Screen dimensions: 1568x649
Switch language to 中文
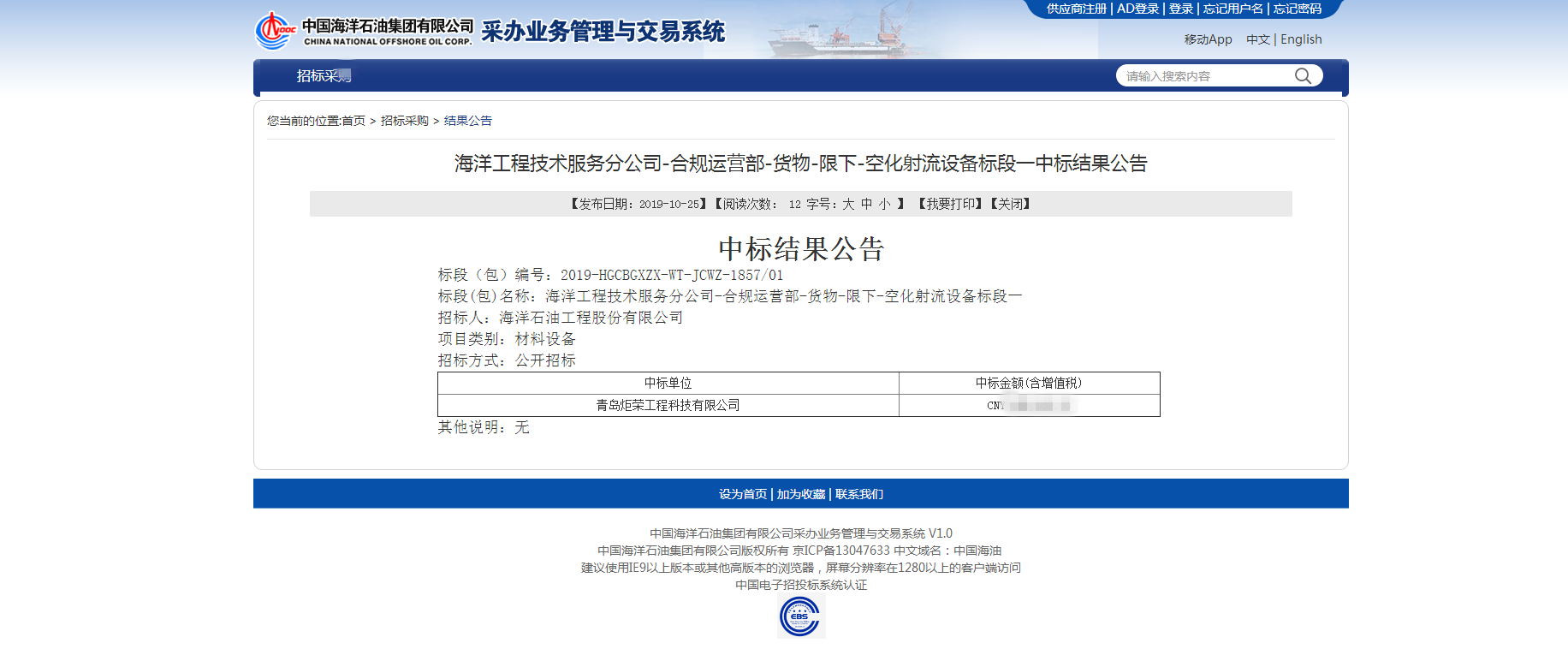coord(1257,39)
